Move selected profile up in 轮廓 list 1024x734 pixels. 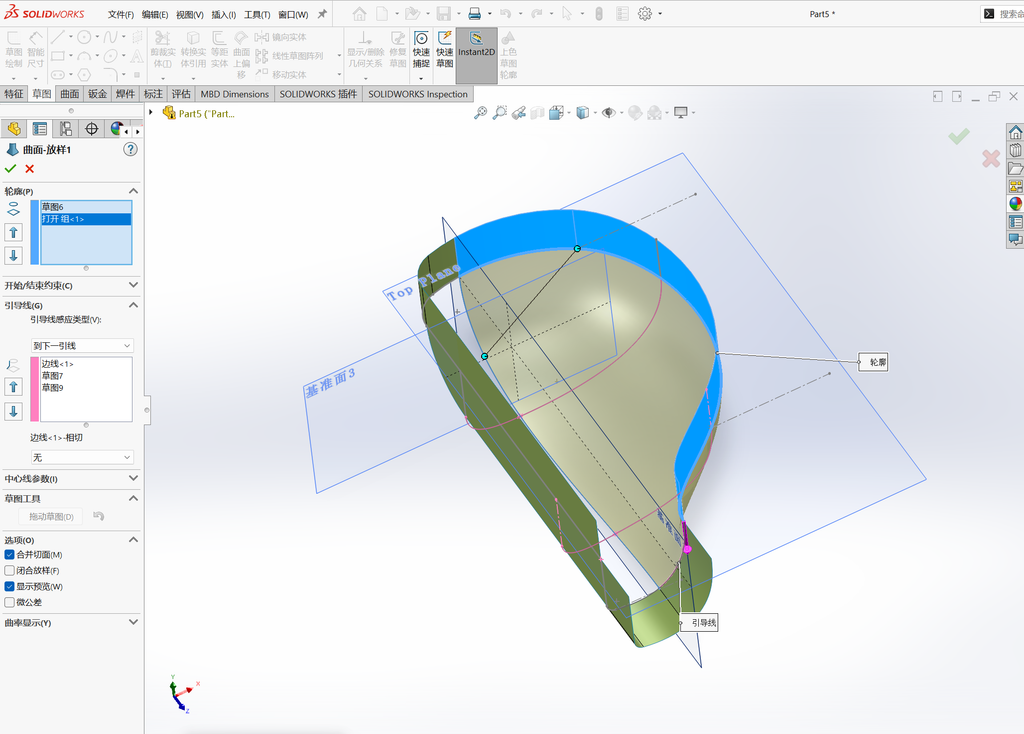(13, 232)
